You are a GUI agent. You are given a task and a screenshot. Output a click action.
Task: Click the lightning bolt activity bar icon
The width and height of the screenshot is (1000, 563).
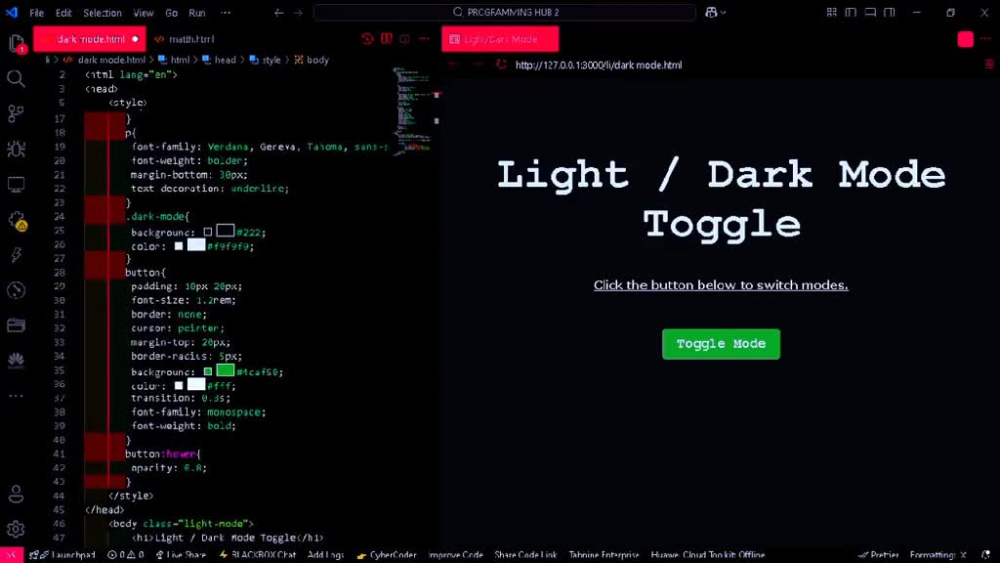click(x=16, y=255)
